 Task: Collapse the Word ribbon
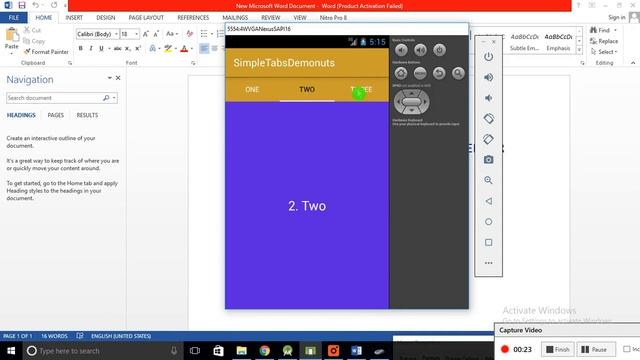[x=633, y=63]
